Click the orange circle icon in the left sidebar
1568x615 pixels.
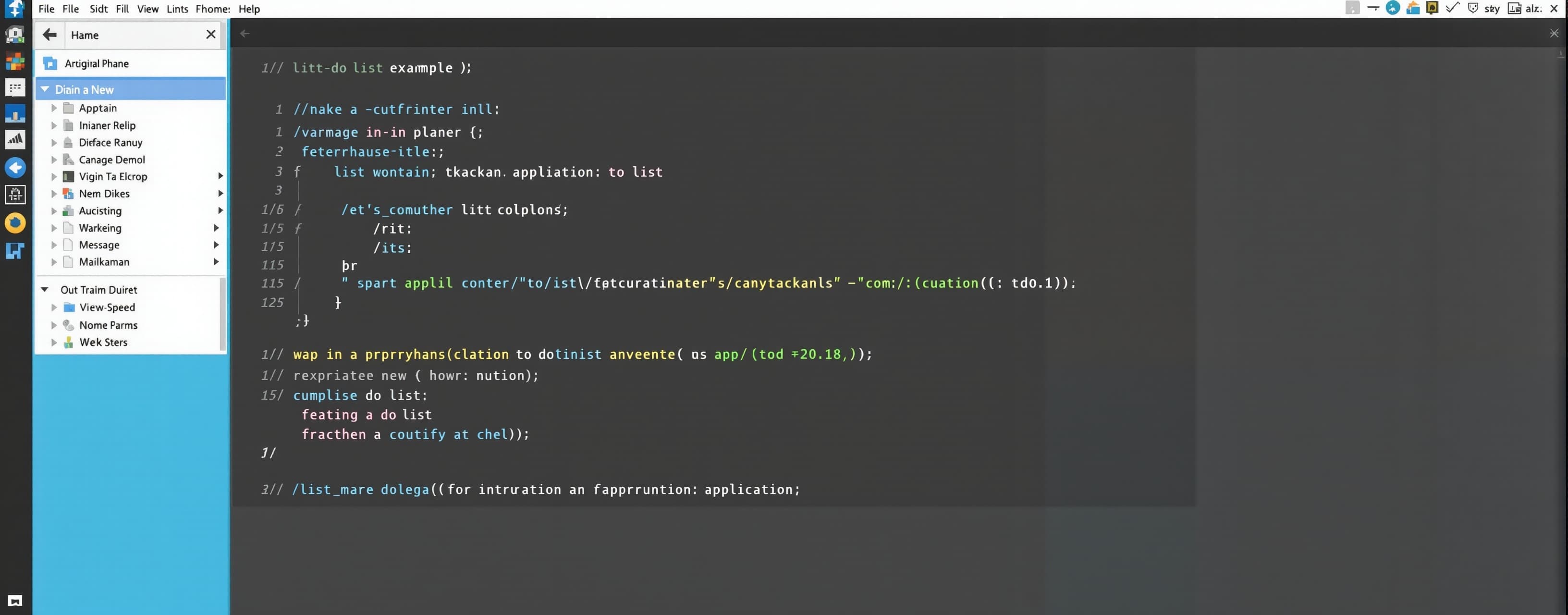(x=14, y=223)
